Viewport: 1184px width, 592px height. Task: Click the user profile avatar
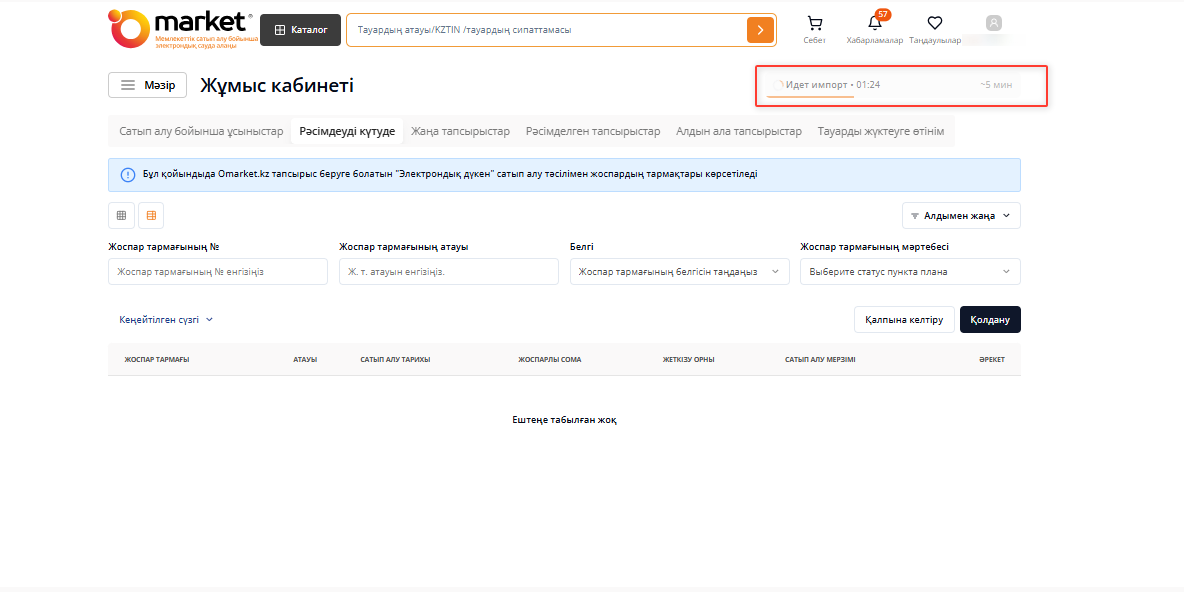click(x=994, y=23)
